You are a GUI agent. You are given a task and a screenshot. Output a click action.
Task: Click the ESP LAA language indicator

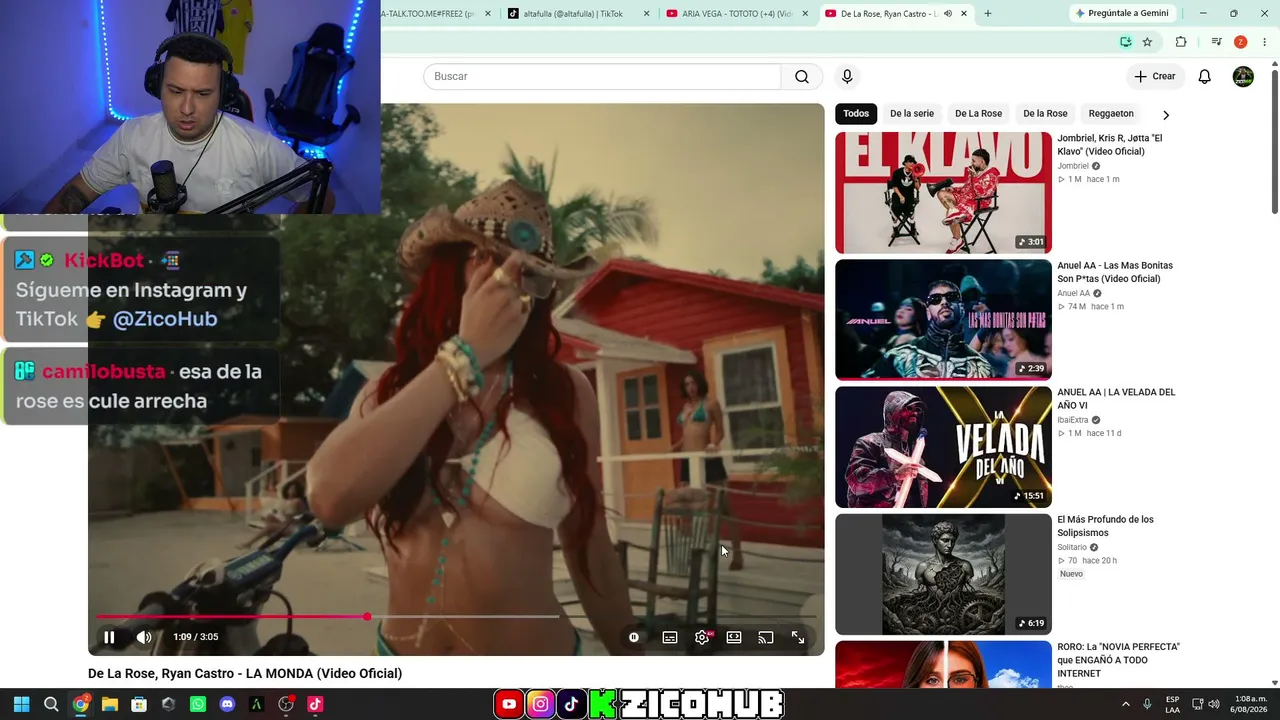point(1172,704)
